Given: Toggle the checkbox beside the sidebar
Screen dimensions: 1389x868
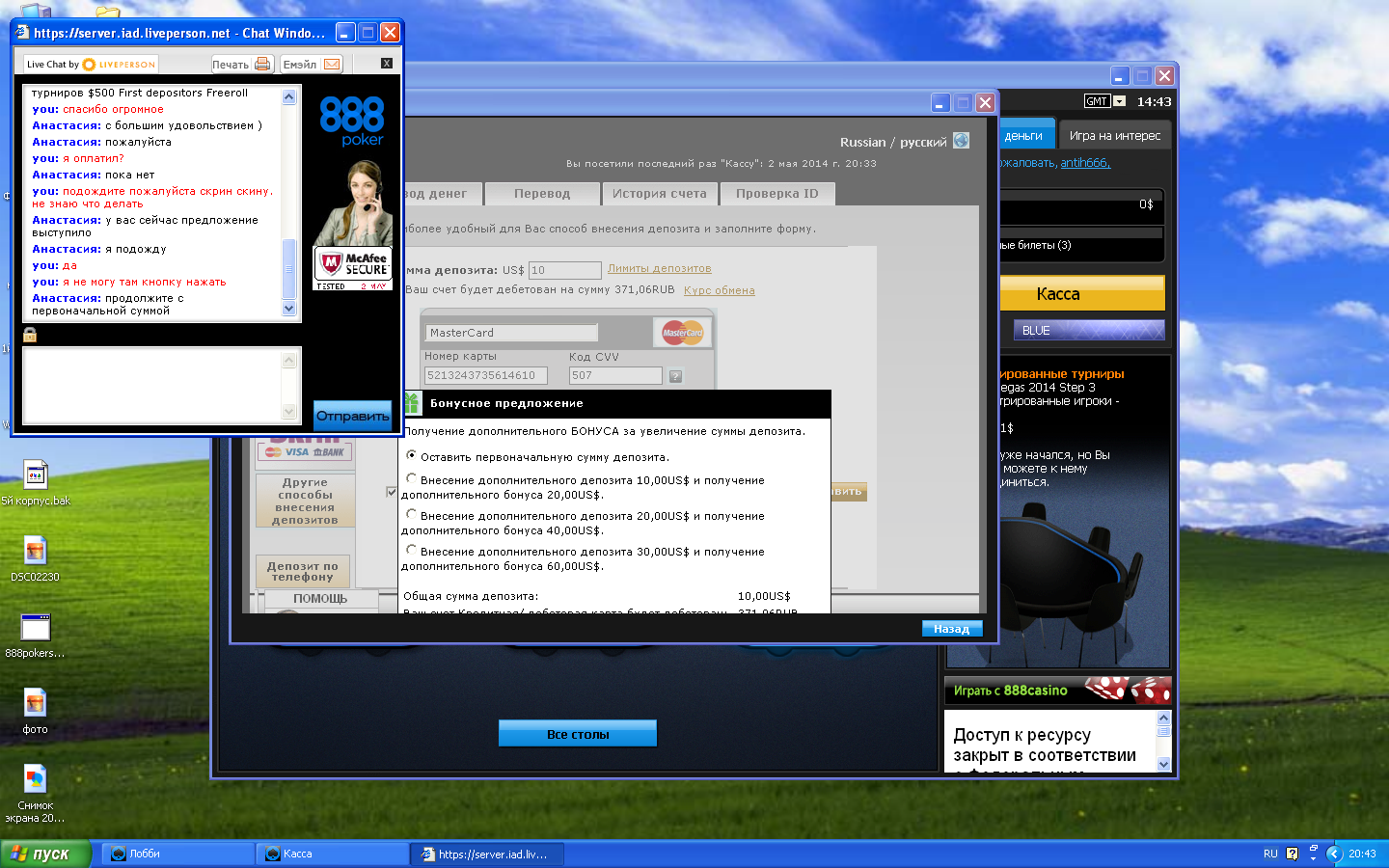Looking at the screenshot, I should point(392,492).
